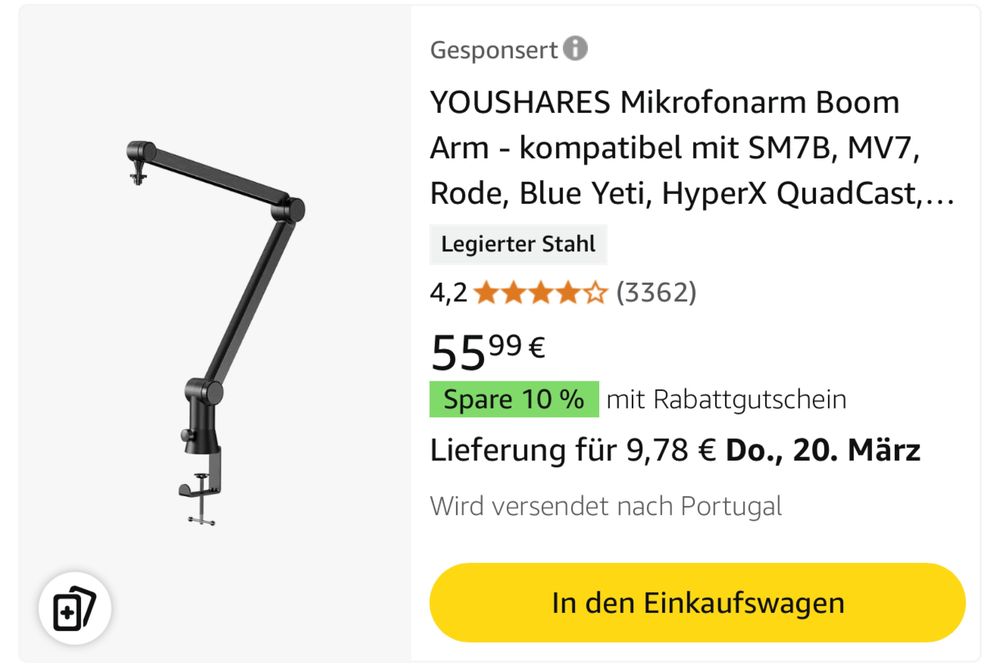
Task: Click the empty fifth rating star
Action: 595,293
